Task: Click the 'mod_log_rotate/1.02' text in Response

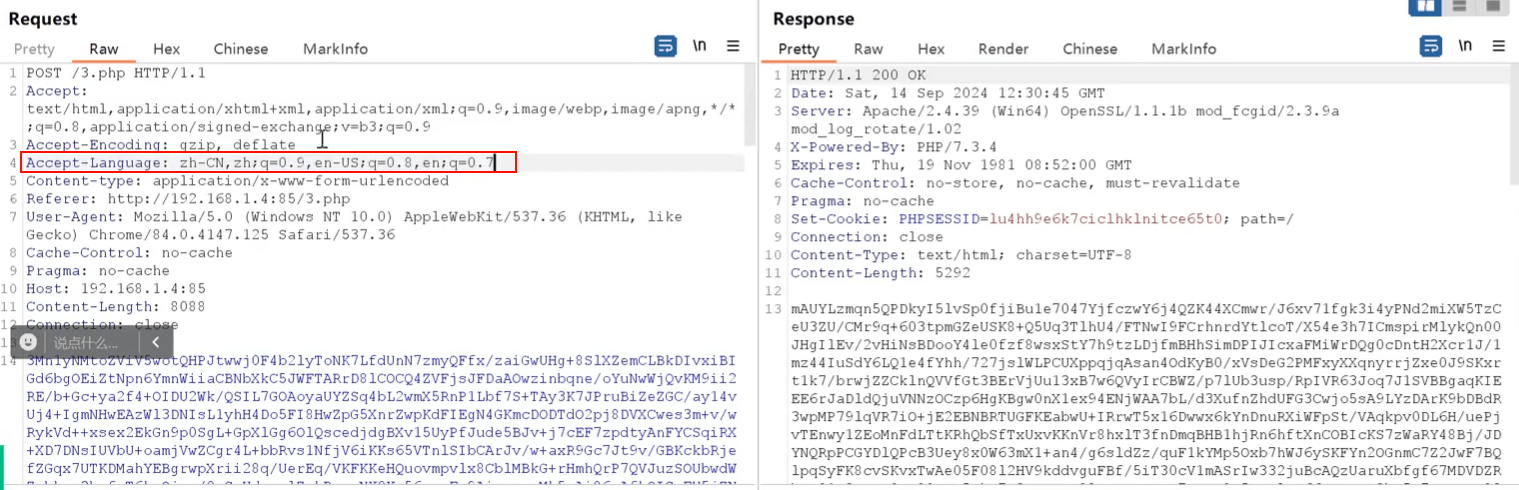Action: point(875,129)
